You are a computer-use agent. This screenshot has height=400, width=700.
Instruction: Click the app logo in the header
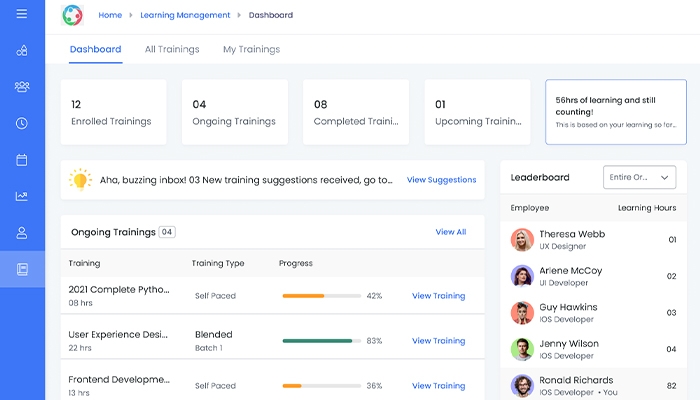[x=72, y=15]
